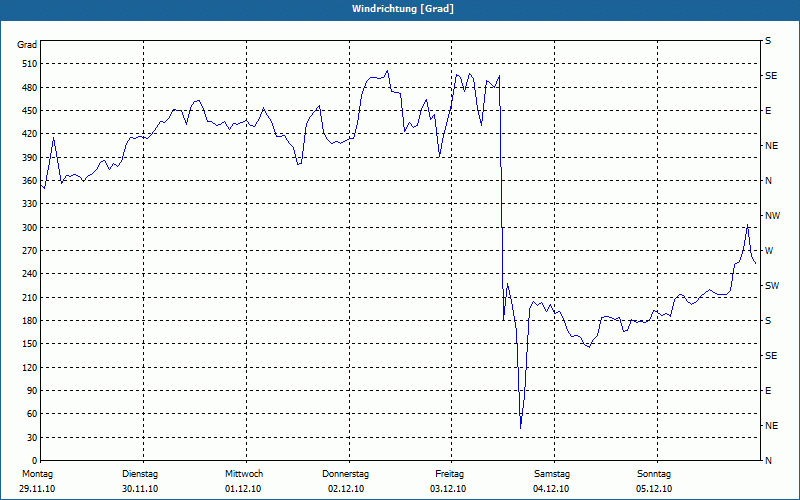The image size is (800, 500).
Task: Pick the "Donnerstag" day label
Action: pos(345,474)
